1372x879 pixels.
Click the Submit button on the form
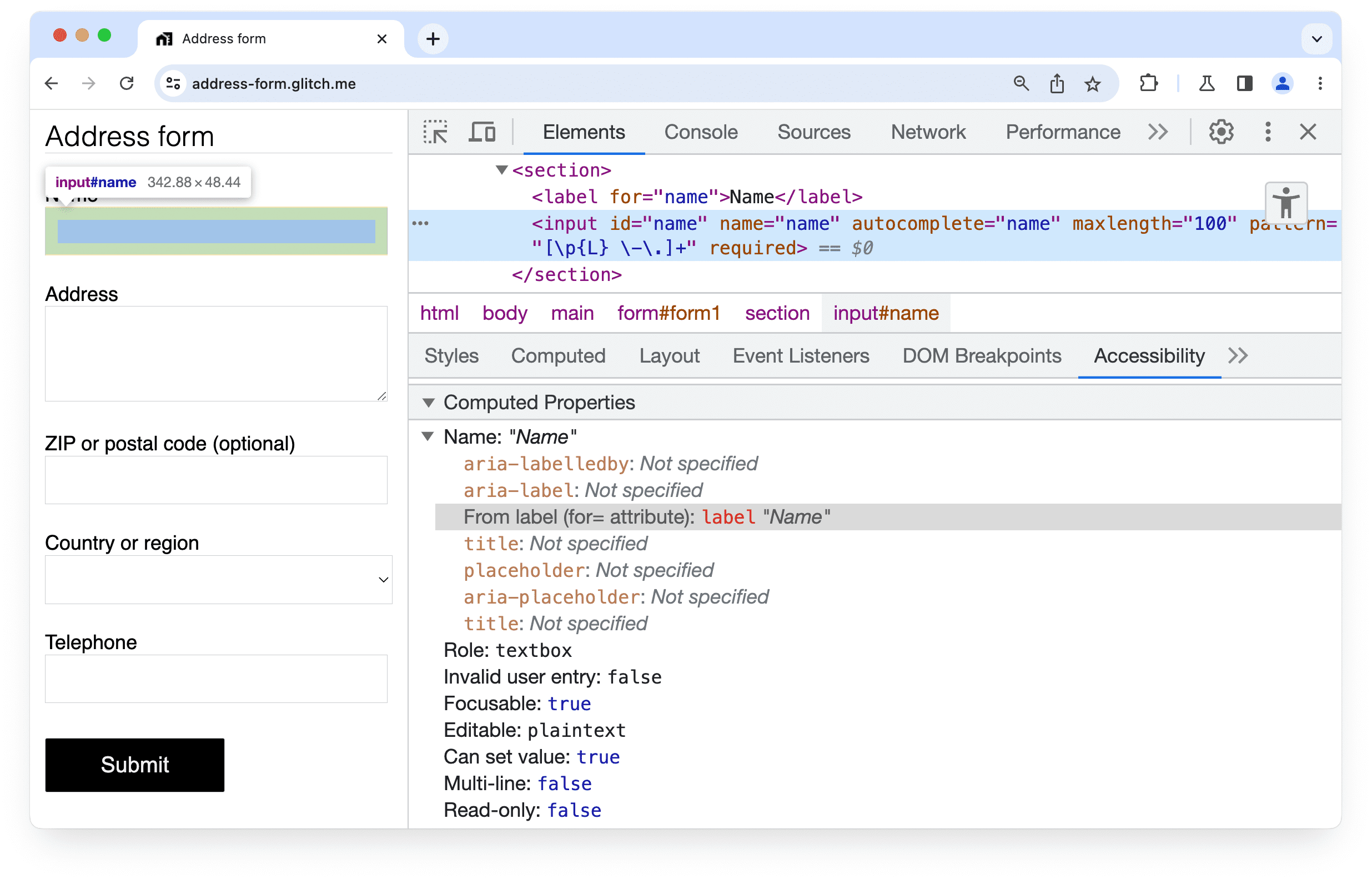(135, 764)
